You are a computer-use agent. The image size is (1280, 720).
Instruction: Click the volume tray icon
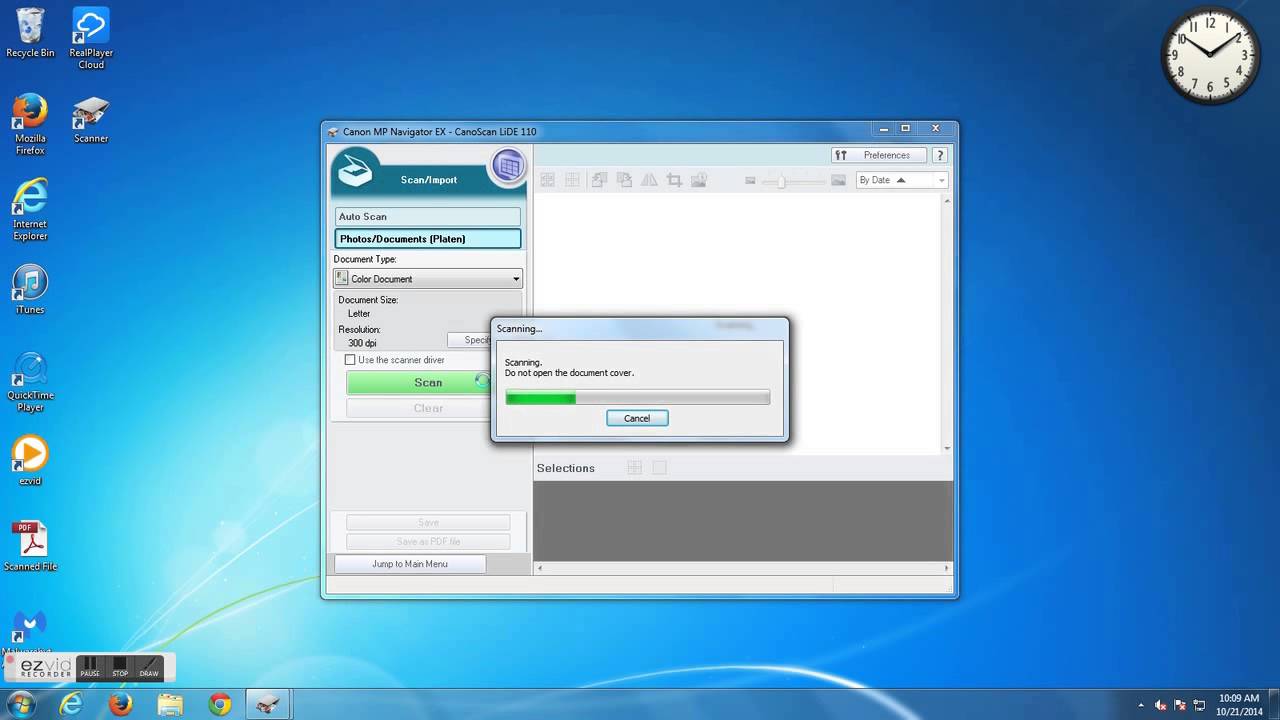pyautogui.click(x=1160, y=705)
